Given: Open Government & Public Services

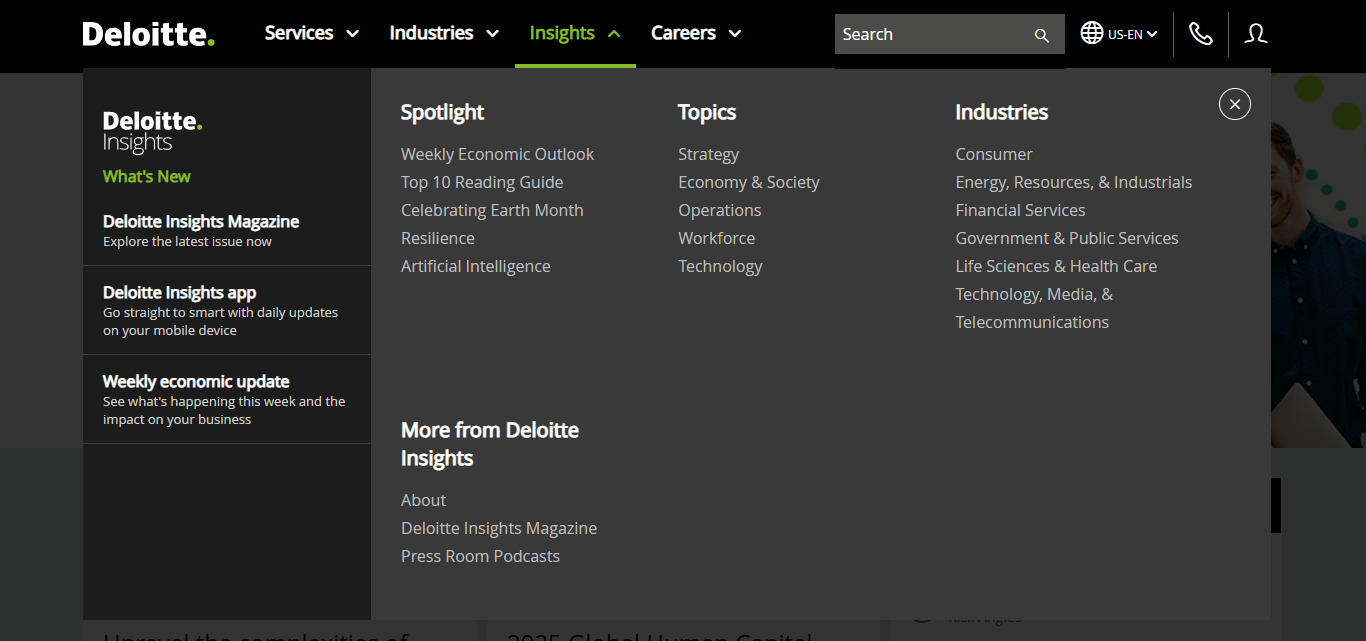Looking at the screenshot, I should click(1067, 238).
